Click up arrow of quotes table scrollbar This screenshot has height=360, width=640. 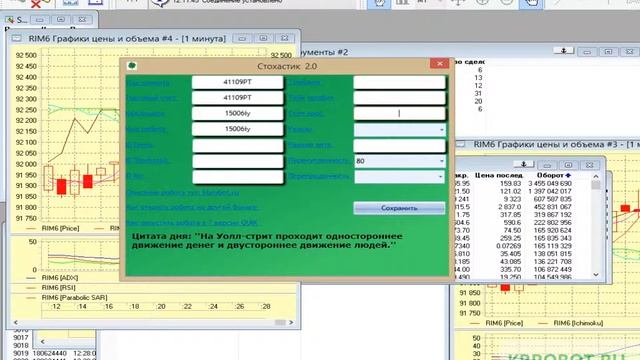point(596,176)
